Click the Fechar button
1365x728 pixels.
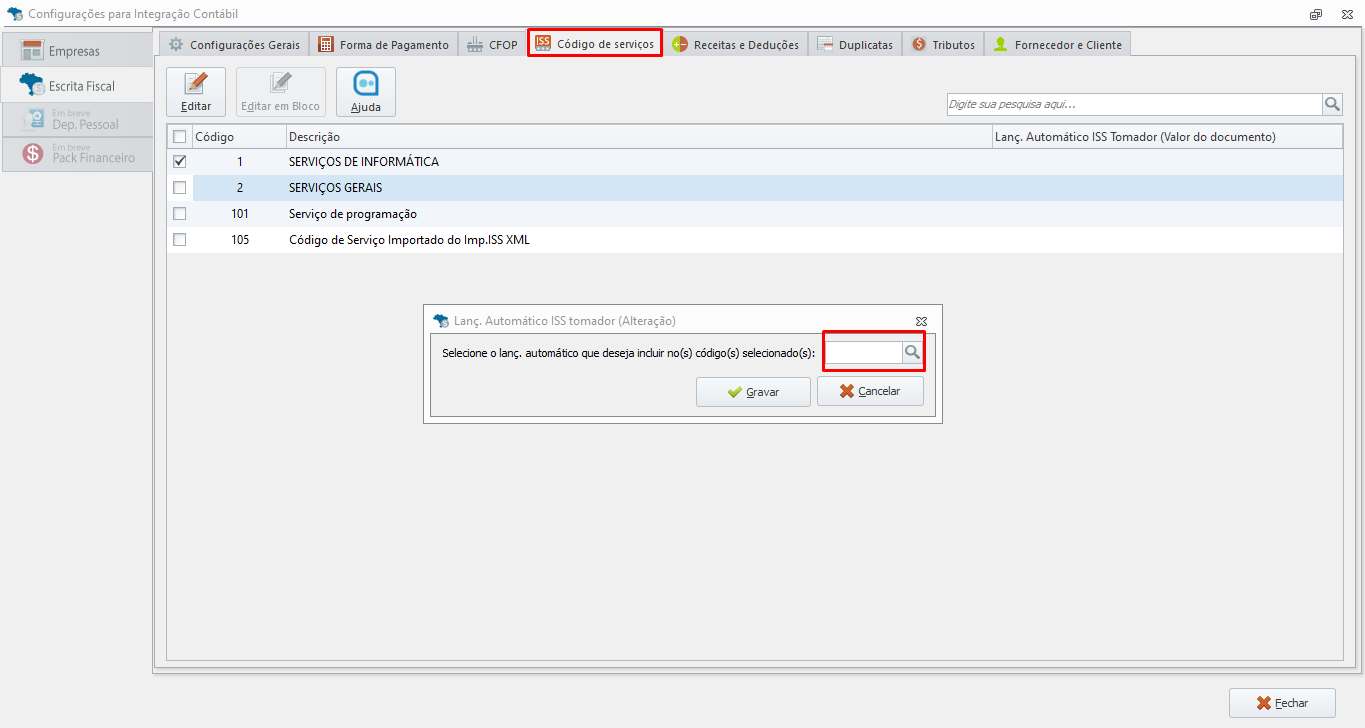(x=1282, y=703)
